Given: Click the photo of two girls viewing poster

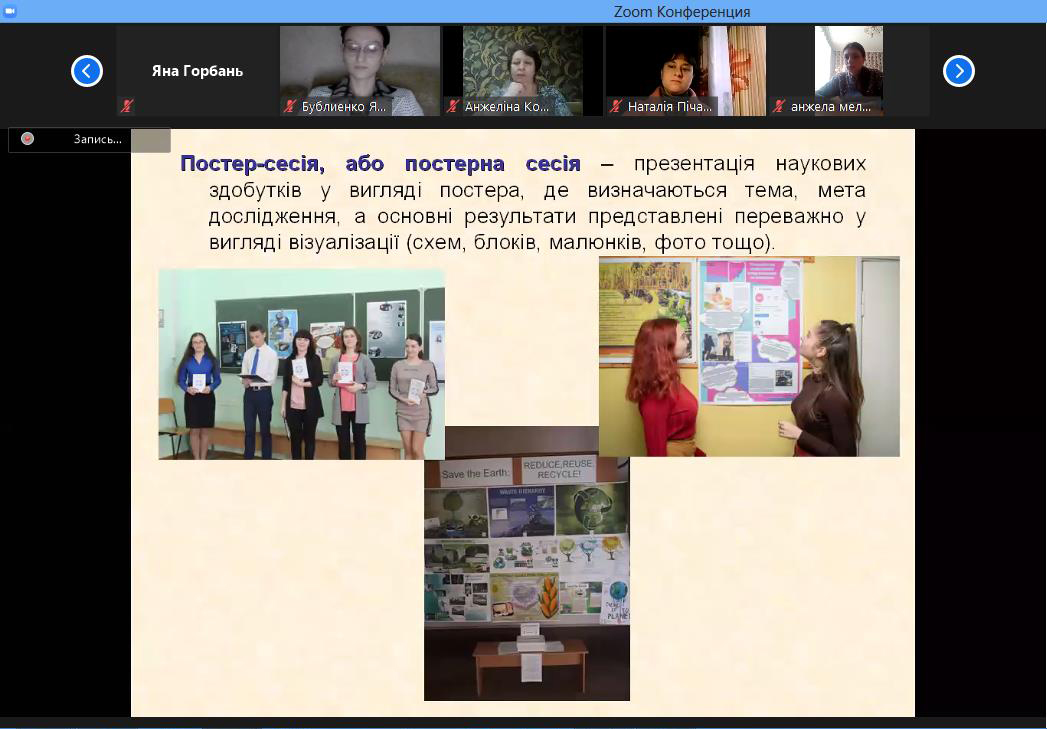Looking at the screenshot, I should (749, 356).
